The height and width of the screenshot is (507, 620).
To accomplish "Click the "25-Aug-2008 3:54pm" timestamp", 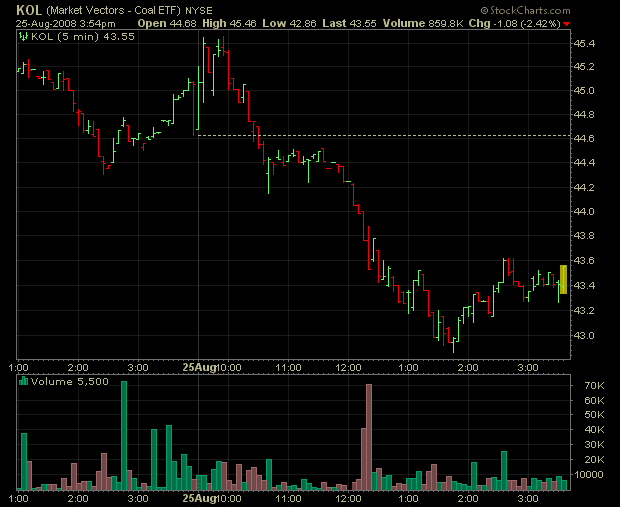I will (66, 24).
